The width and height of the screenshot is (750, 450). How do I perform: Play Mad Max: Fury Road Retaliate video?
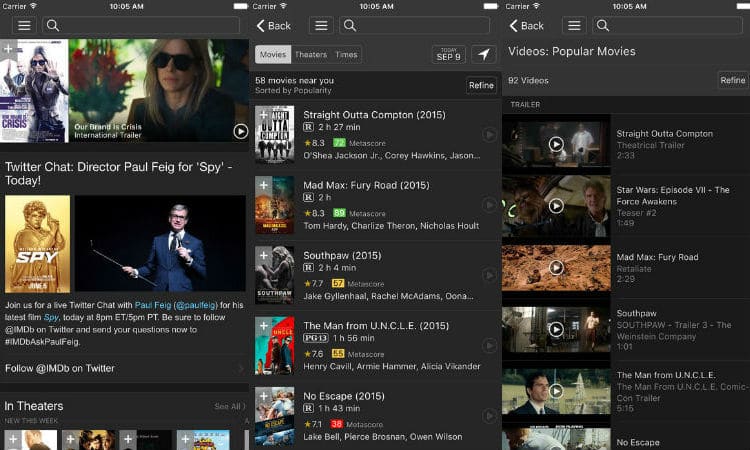pyautogui.click(x=556, y=267)
